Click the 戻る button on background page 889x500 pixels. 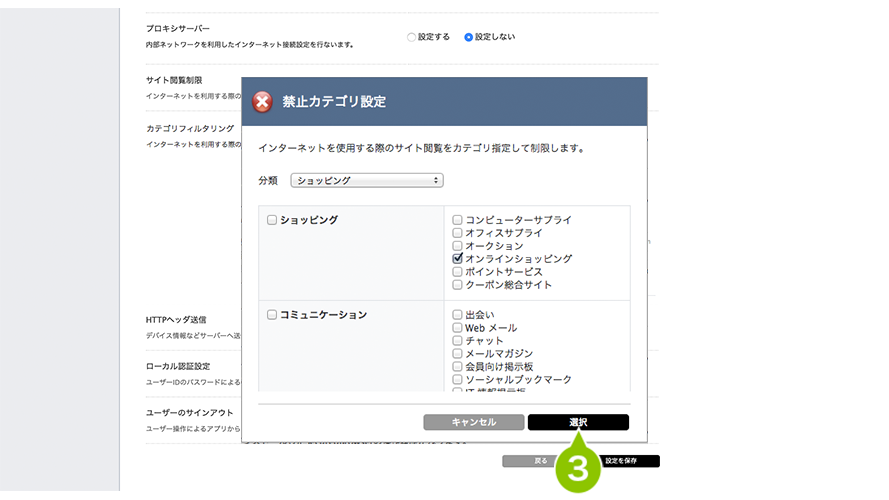pyautogui.click(x=530, y=461)
